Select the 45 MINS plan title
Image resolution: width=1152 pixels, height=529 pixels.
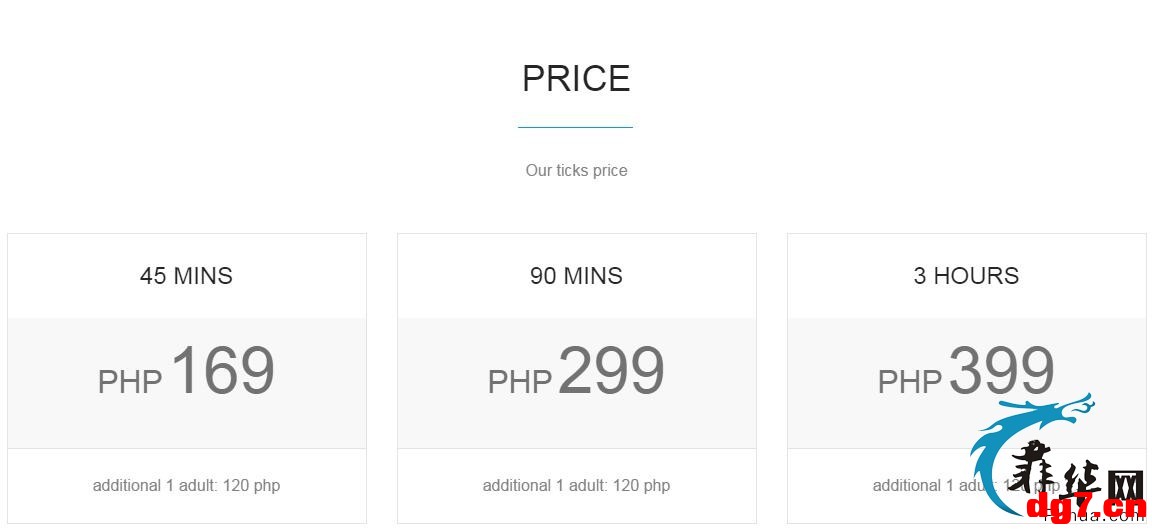tap(187, 276)
